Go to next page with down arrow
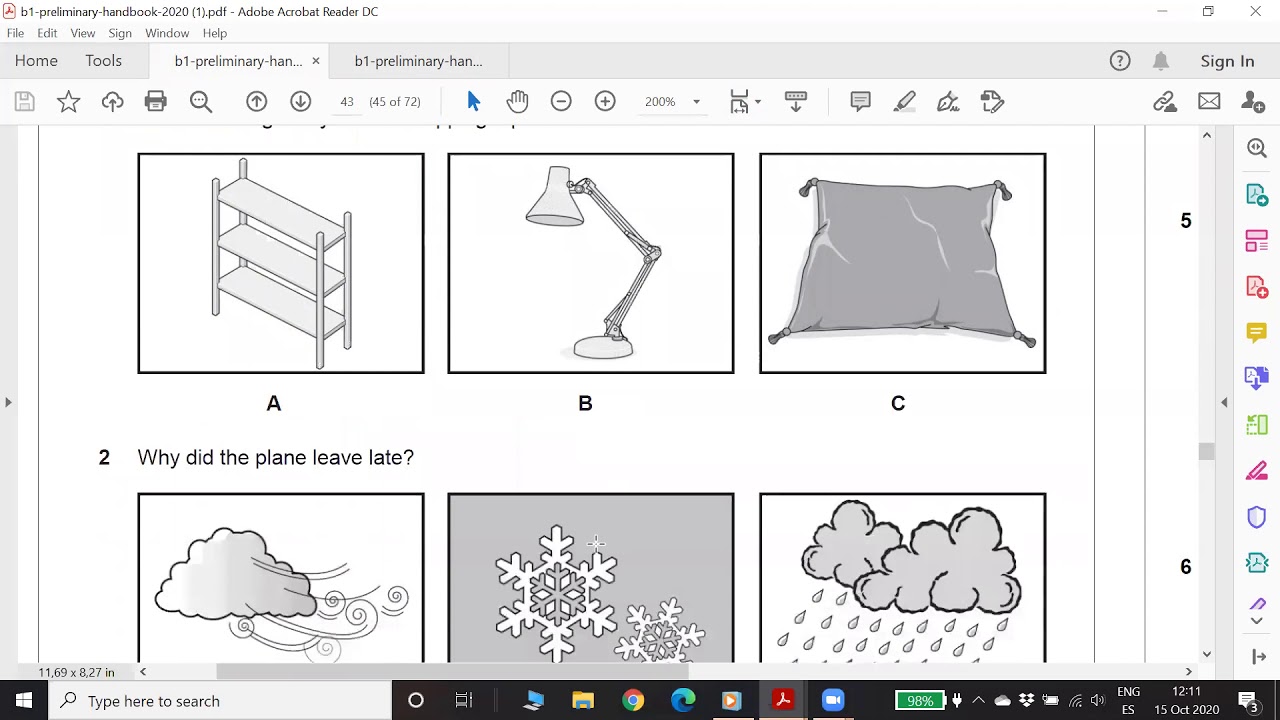1280x720 pixels. tap(301, 101)
